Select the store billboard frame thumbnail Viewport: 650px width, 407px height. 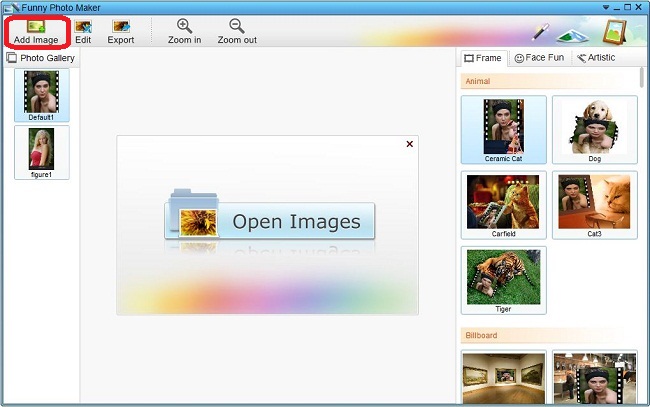point(594,377)
